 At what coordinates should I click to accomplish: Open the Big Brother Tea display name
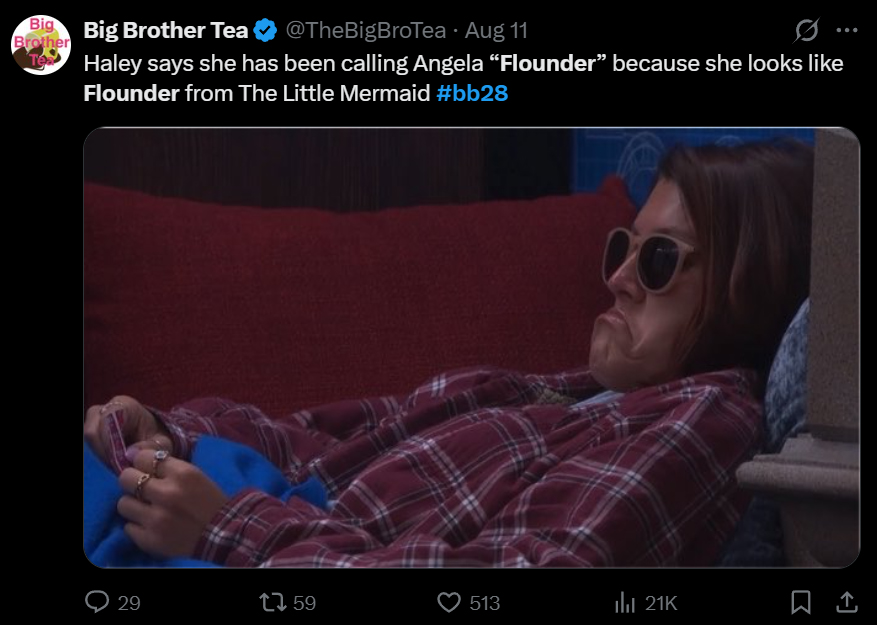[x=166, y=30]
